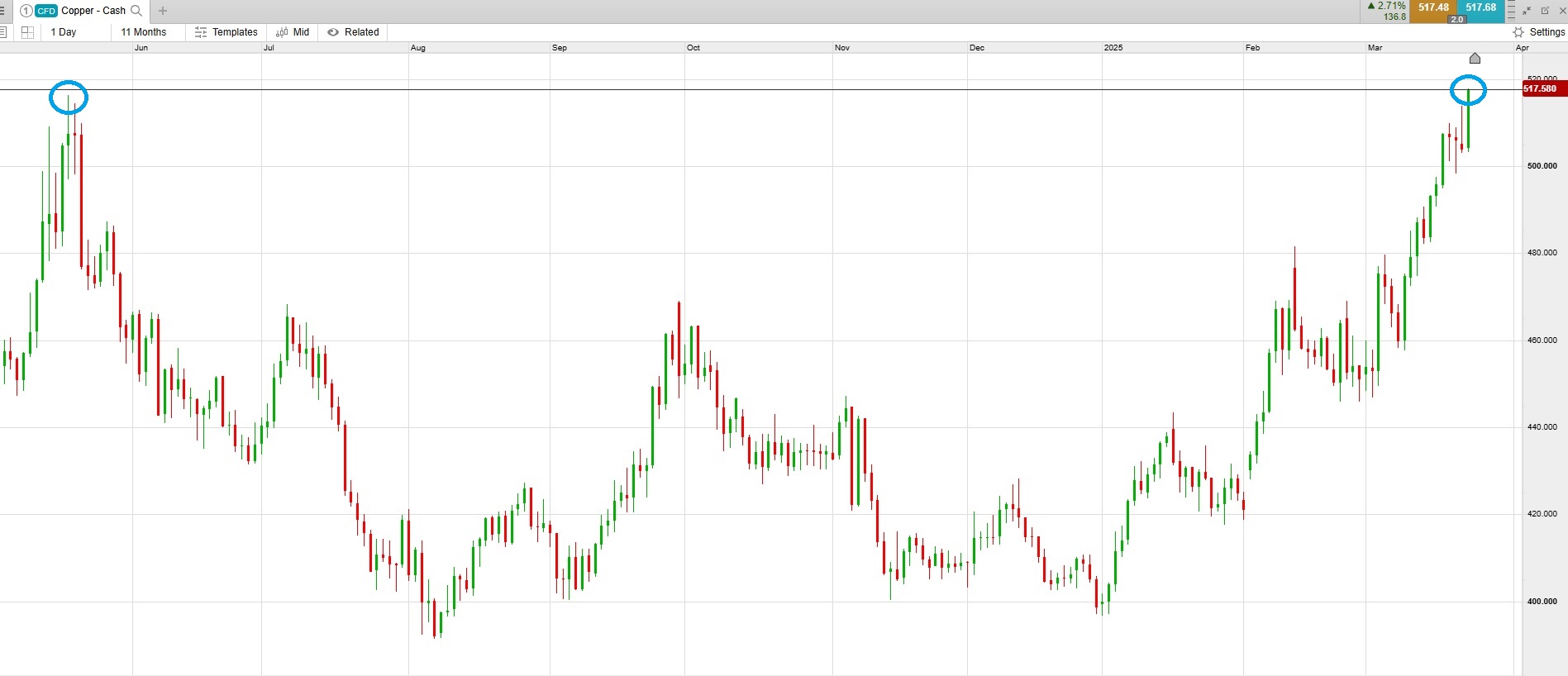Click the Nov label on time axis
The height and width of the screenshot is (676, 1568).
pos(842,48)
